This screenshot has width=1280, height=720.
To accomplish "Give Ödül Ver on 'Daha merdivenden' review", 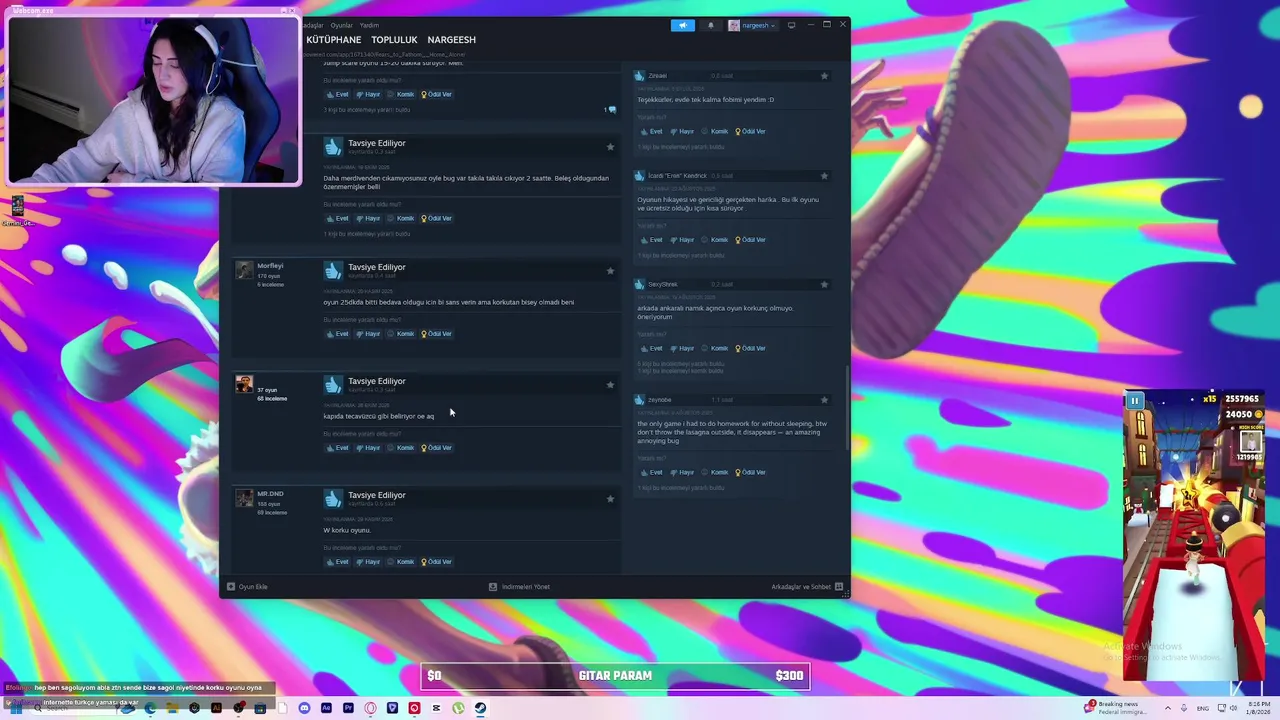I will pos(436,218).
